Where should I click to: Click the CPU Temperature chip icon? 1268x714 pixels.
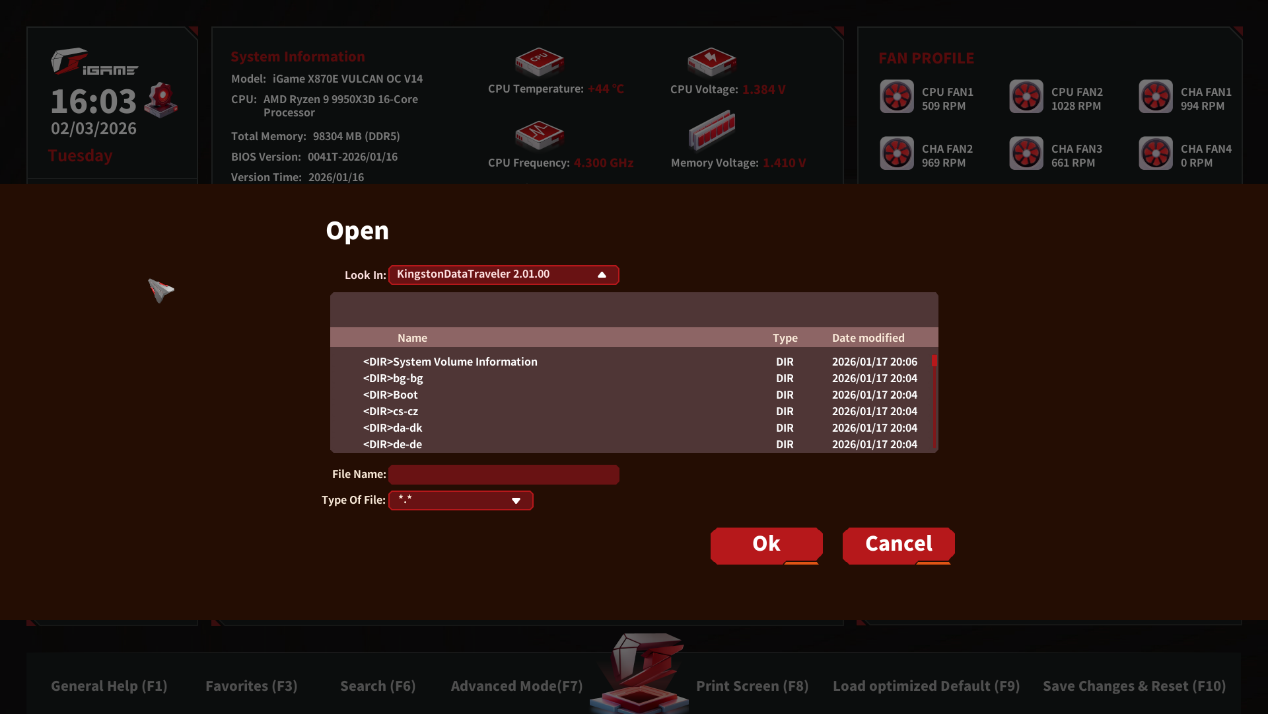point(539,62)
